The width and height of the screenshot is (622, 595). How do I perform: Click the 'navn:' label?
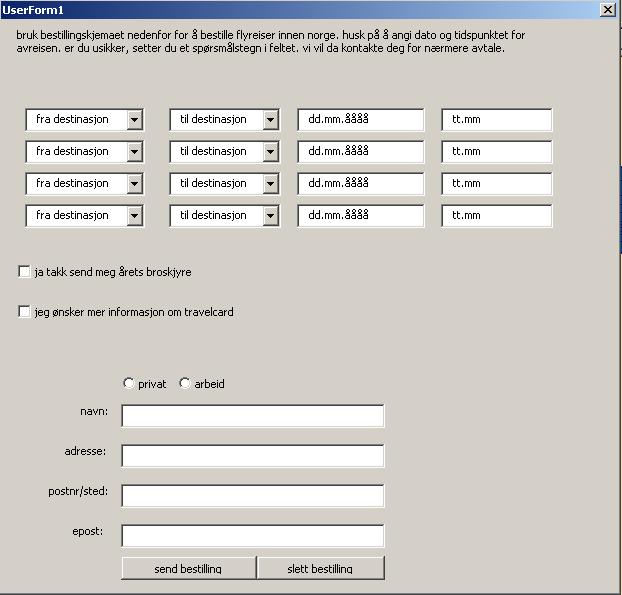(94, 411)
